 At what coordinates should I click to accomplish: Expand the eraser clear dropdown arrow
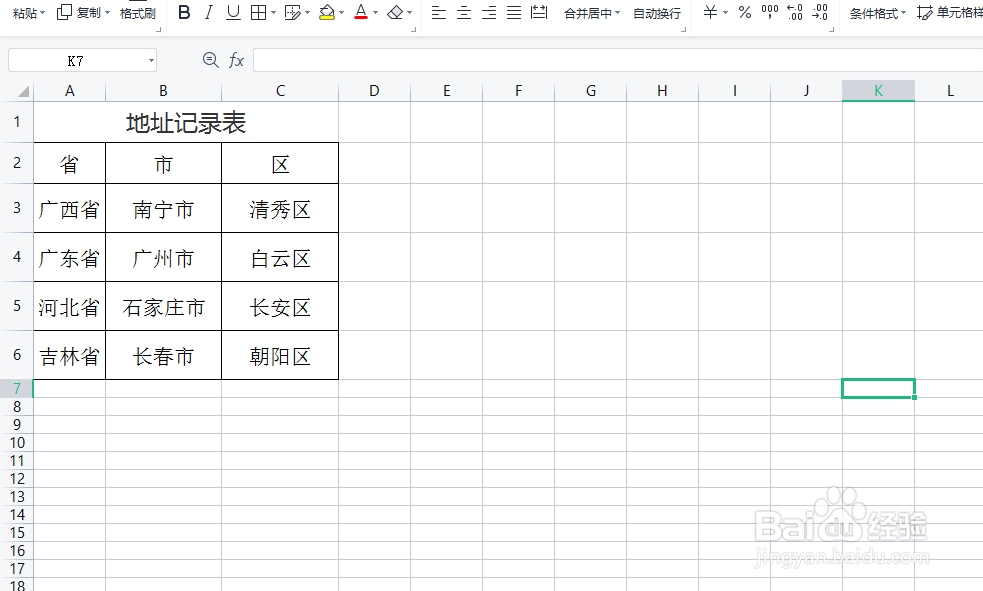(409, 13)
